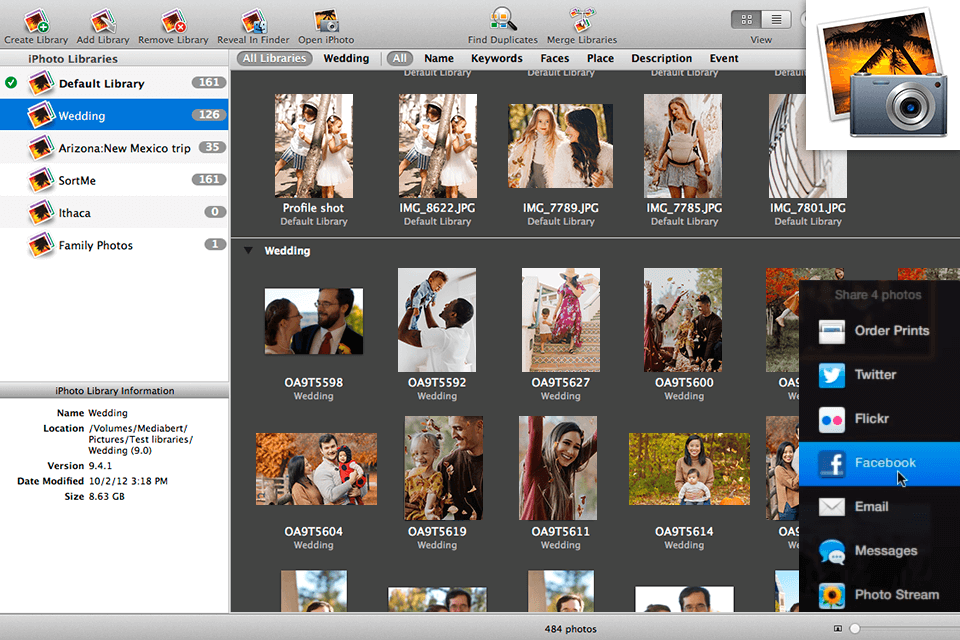Click the Merge Libraries icon

click(x=582, y=20)
